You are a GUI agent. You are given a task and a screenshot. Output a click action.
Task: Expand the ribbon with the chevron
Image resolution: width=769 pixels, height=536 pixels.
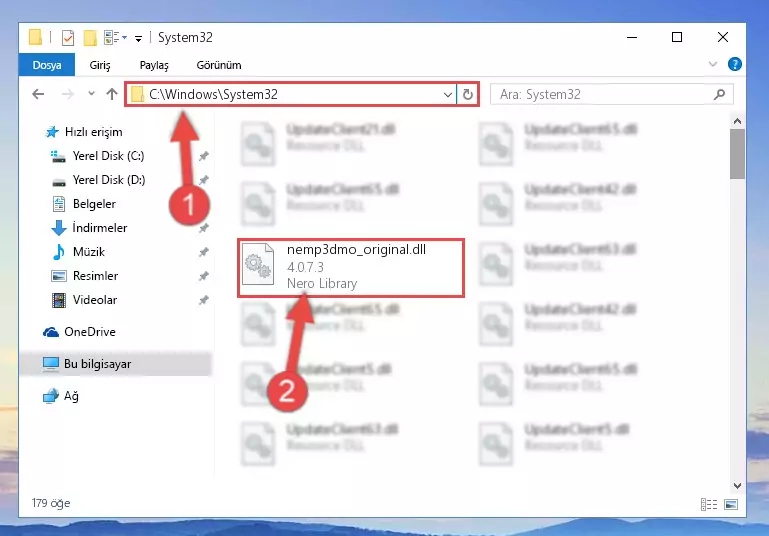coord(713,64)
